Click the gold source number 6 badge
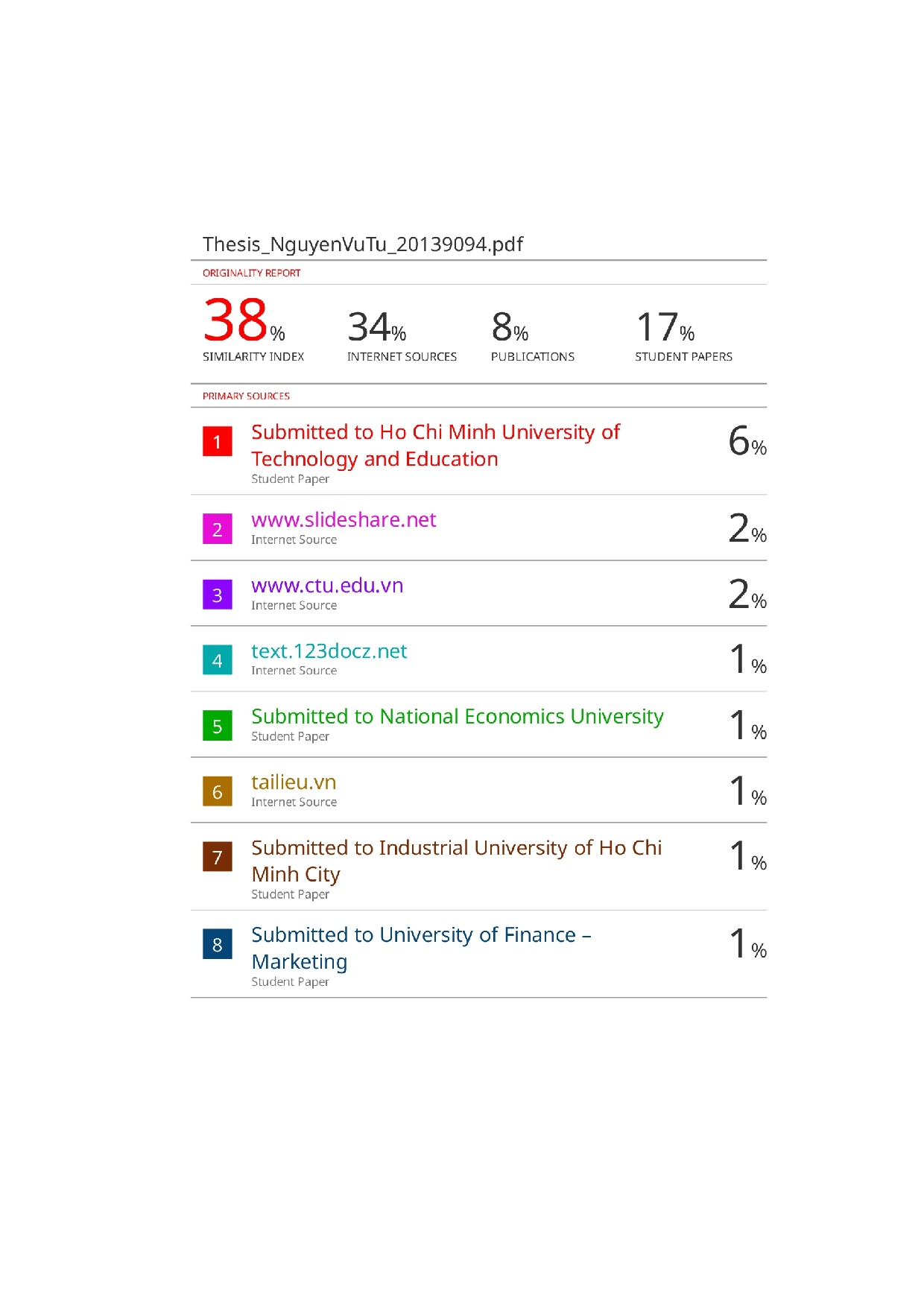The image size is (924, 1307). [x=217, y=791]
